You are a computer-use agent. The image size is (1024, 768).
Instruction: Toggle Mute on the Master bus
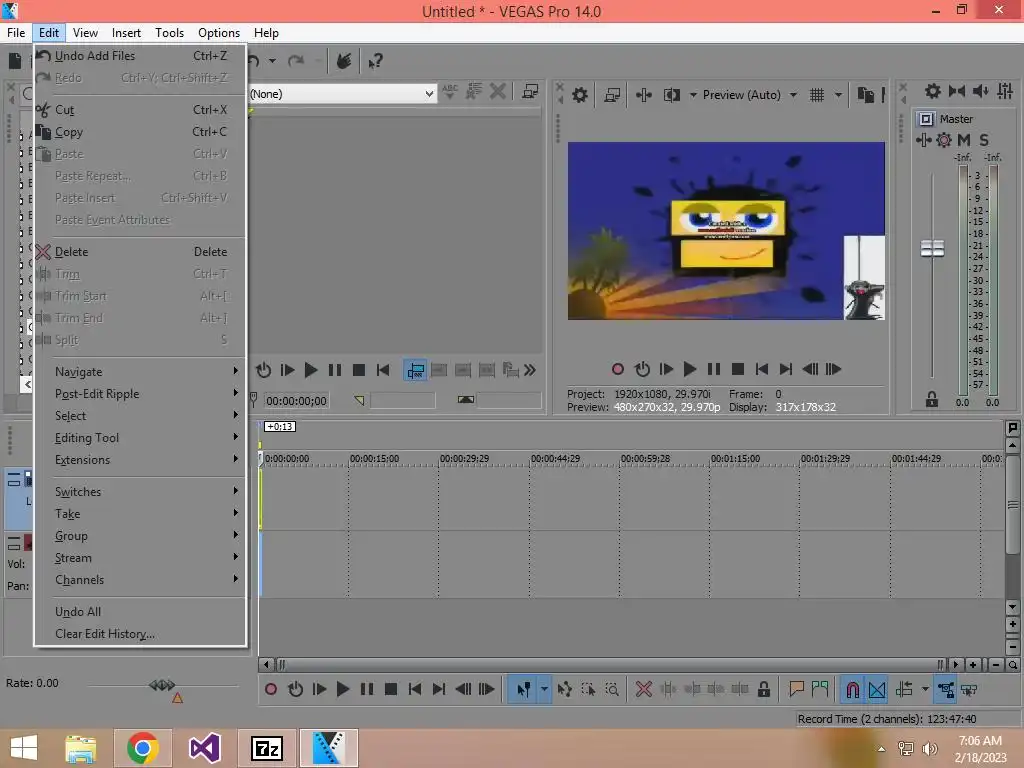[x=964, y=140]
